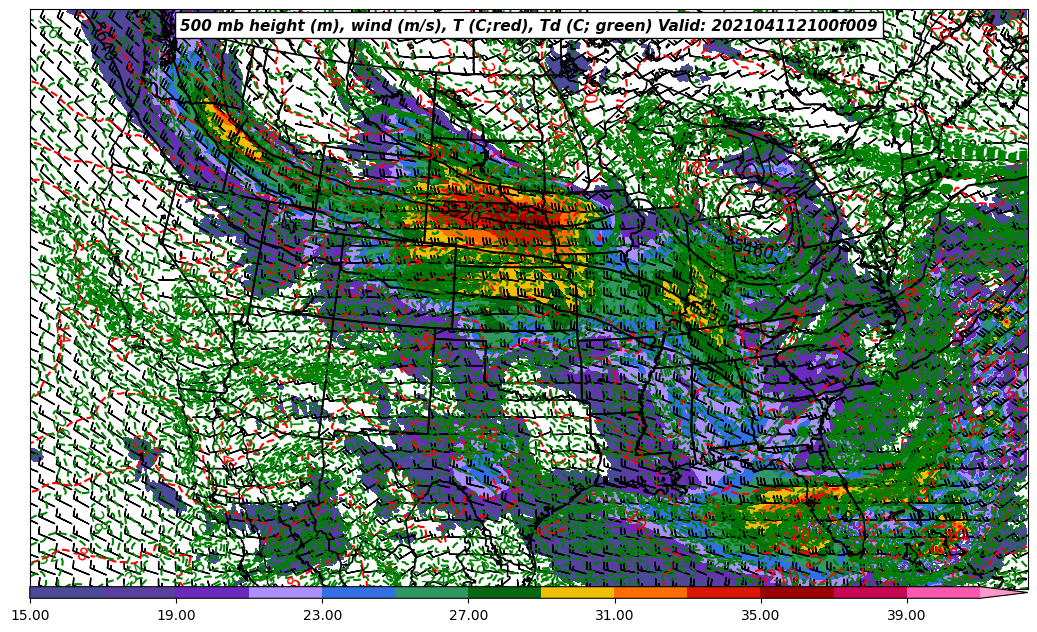Image resolution: width=1037 pixels, height=632 pixels.
Task: Click the dark green swatch after 27.00
Action: 504,592
